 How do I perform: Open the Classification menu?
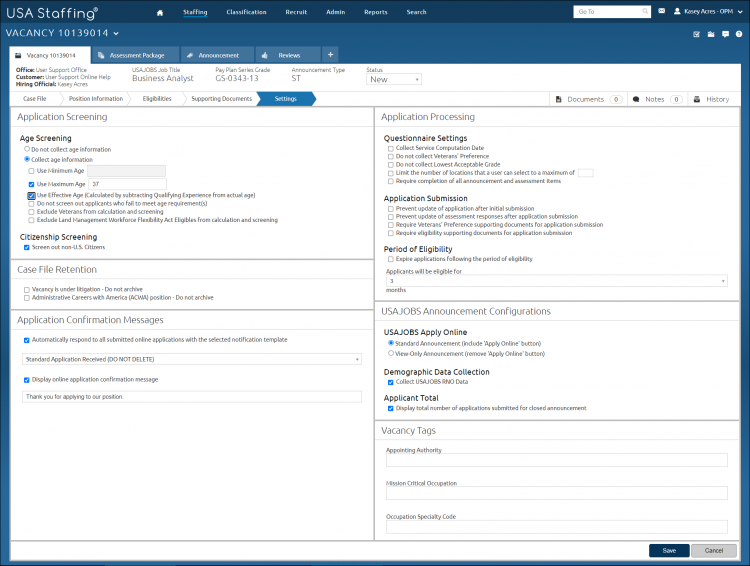click(x=246, y=12)
